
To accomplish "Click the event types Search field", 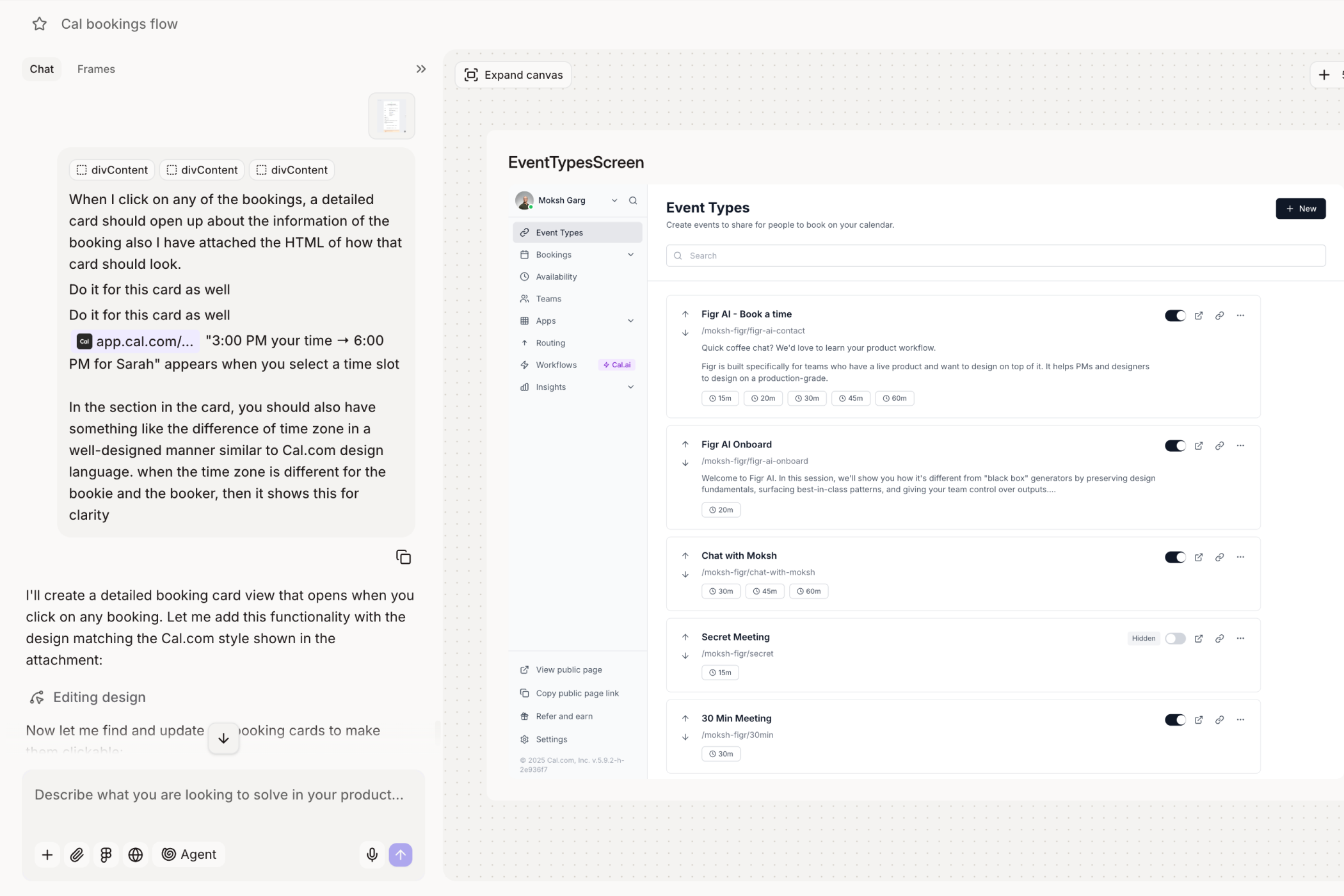I will click(995, 255).
